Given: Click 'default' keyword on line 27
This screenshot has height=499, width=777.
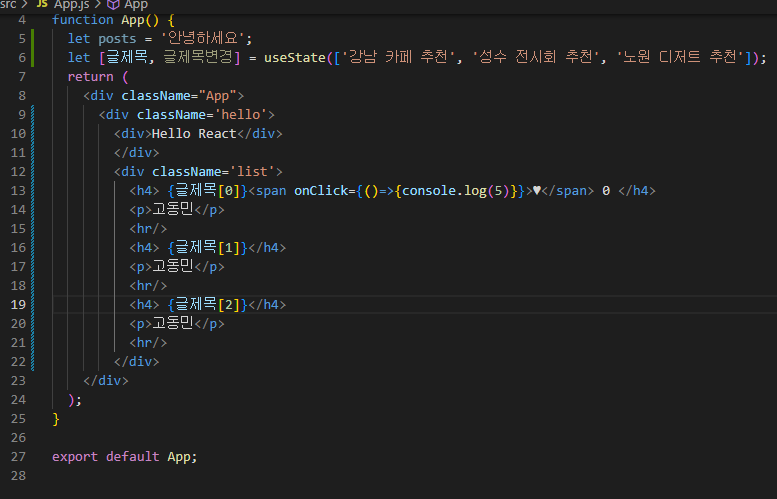Looking at the screenshot, I should [x=132, y=456].
